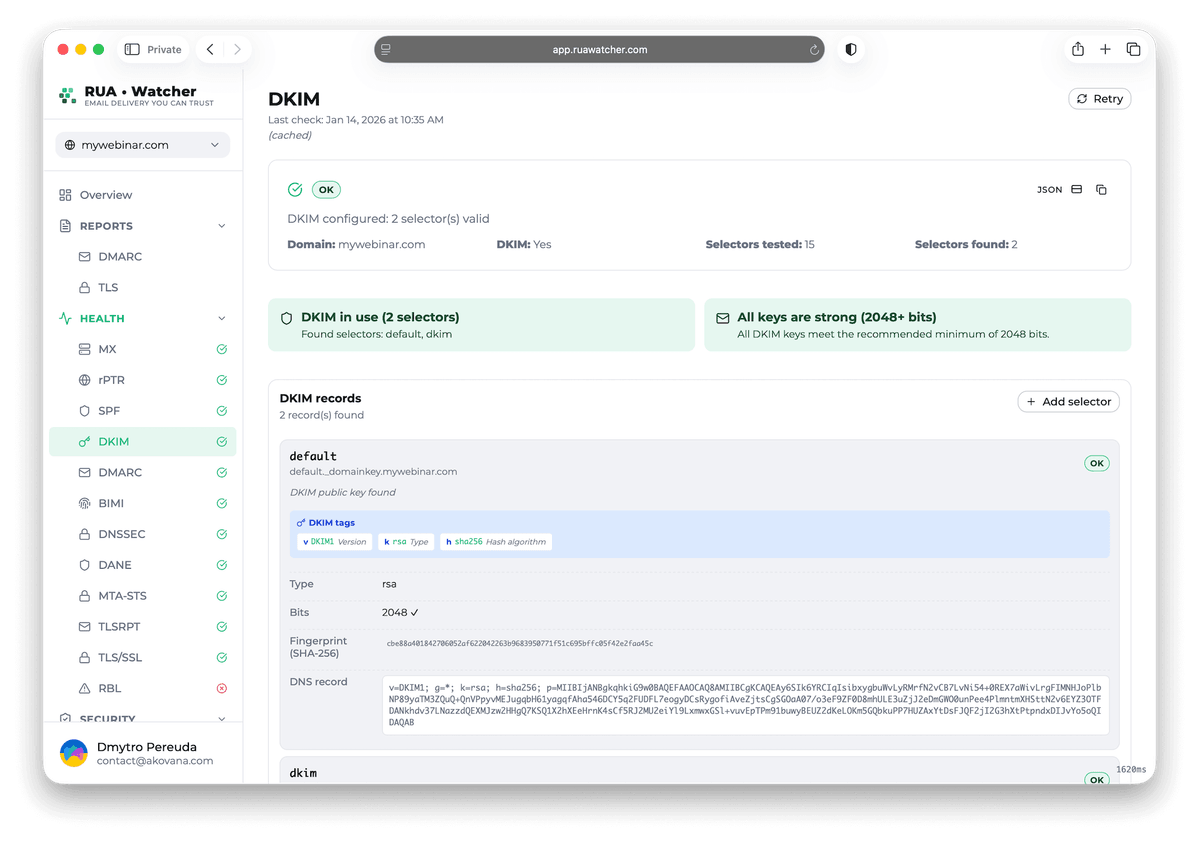
Task: Click the table view icon beside JSON
Action: coord(1075,189)
